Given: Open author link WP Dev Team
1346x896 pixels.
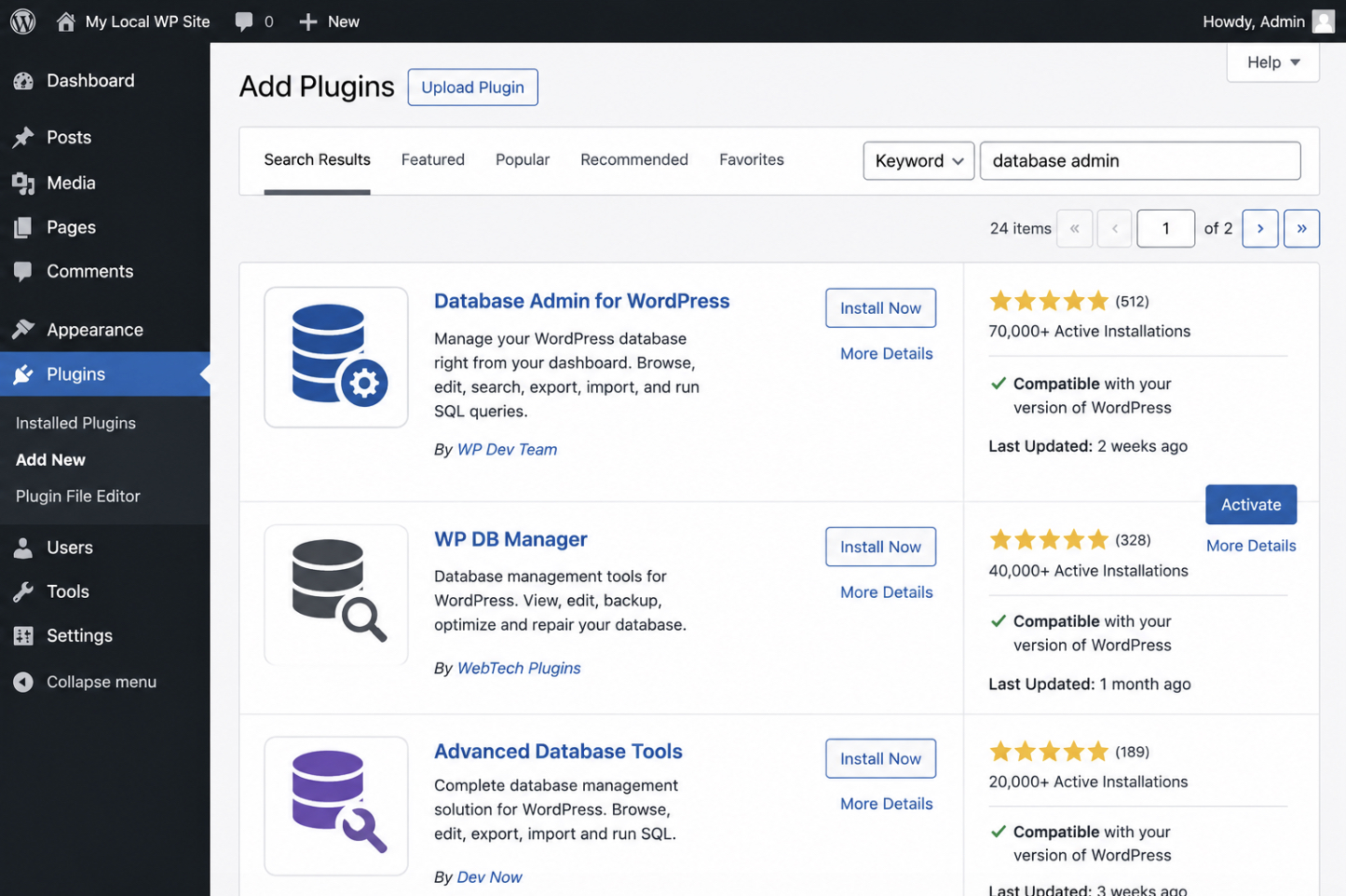Looking at the screenshot, I should pos(507,450).
